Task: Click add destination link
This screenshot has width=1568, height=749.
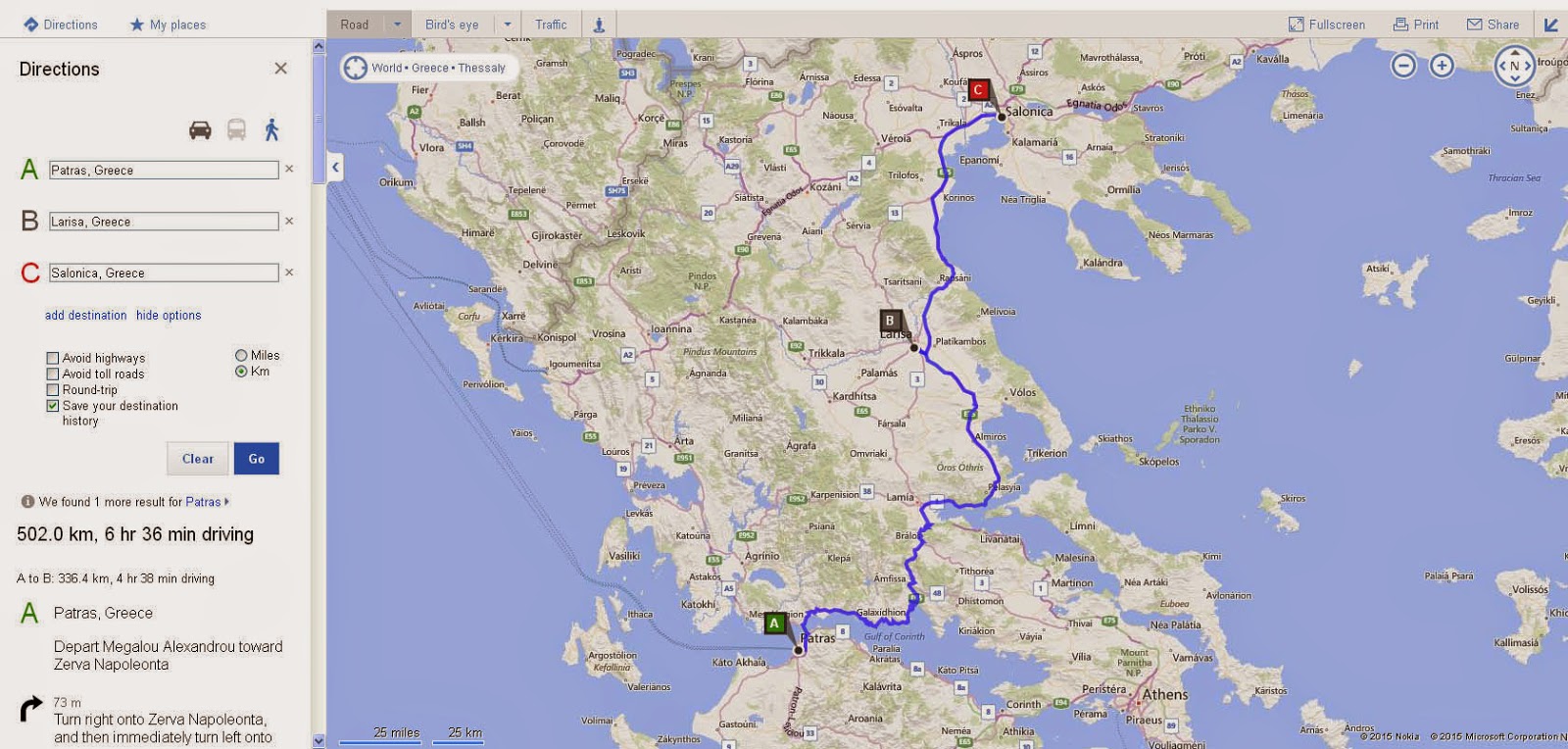Action: [x=85, y=315]
